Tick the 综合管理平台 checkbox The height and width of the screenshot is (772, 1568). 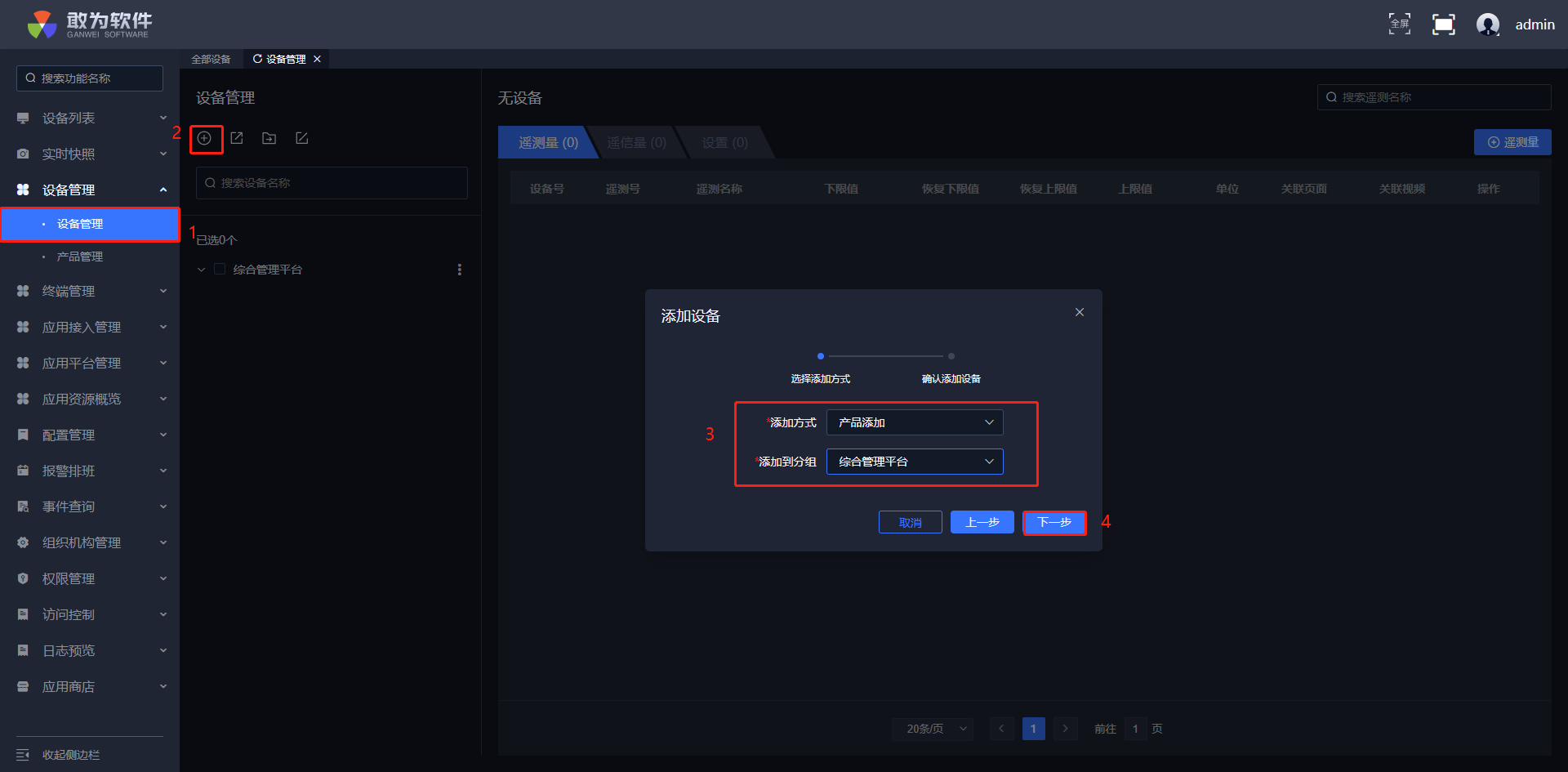[x=220, y=270]
